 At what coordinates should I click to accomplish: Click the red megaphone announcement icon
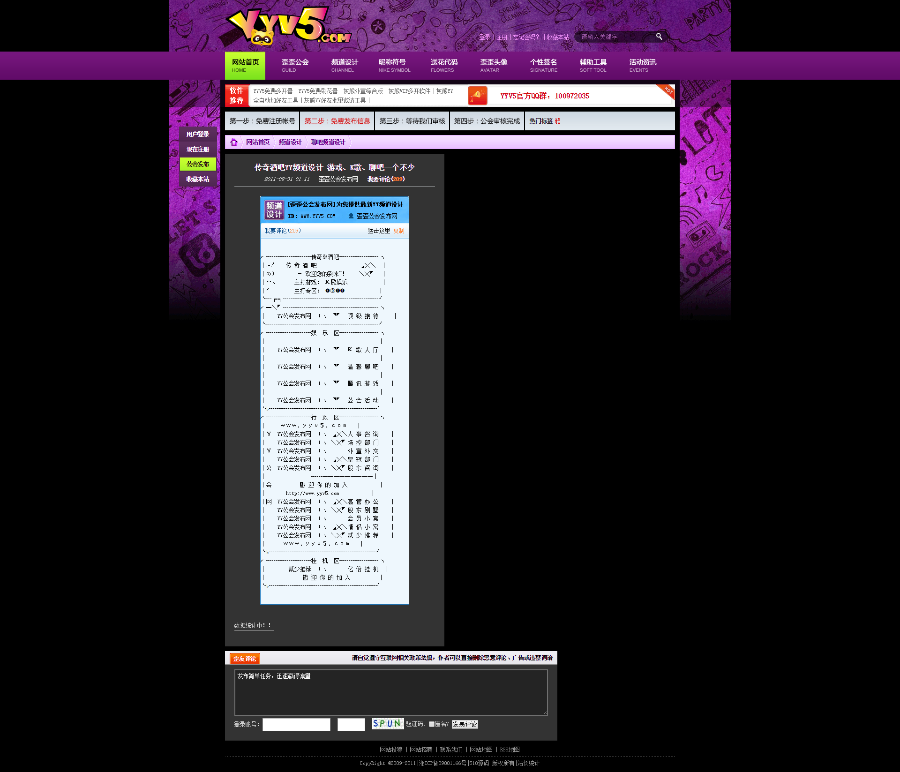478,95
